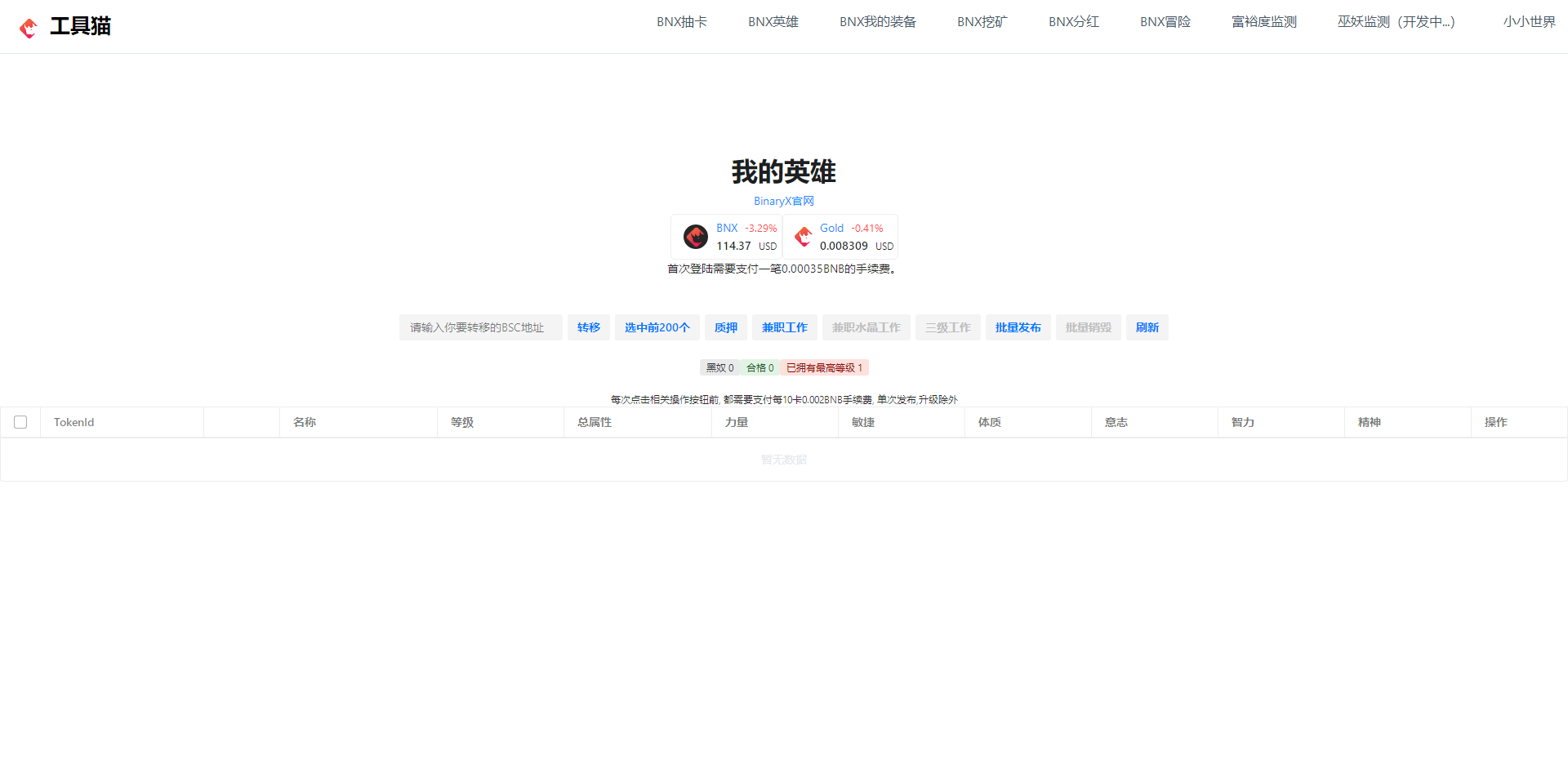Screen dimensions: 1568x778
Task: Click the Gold -0.41% change value
Action: pyautogui.click(x=867, y=229)
